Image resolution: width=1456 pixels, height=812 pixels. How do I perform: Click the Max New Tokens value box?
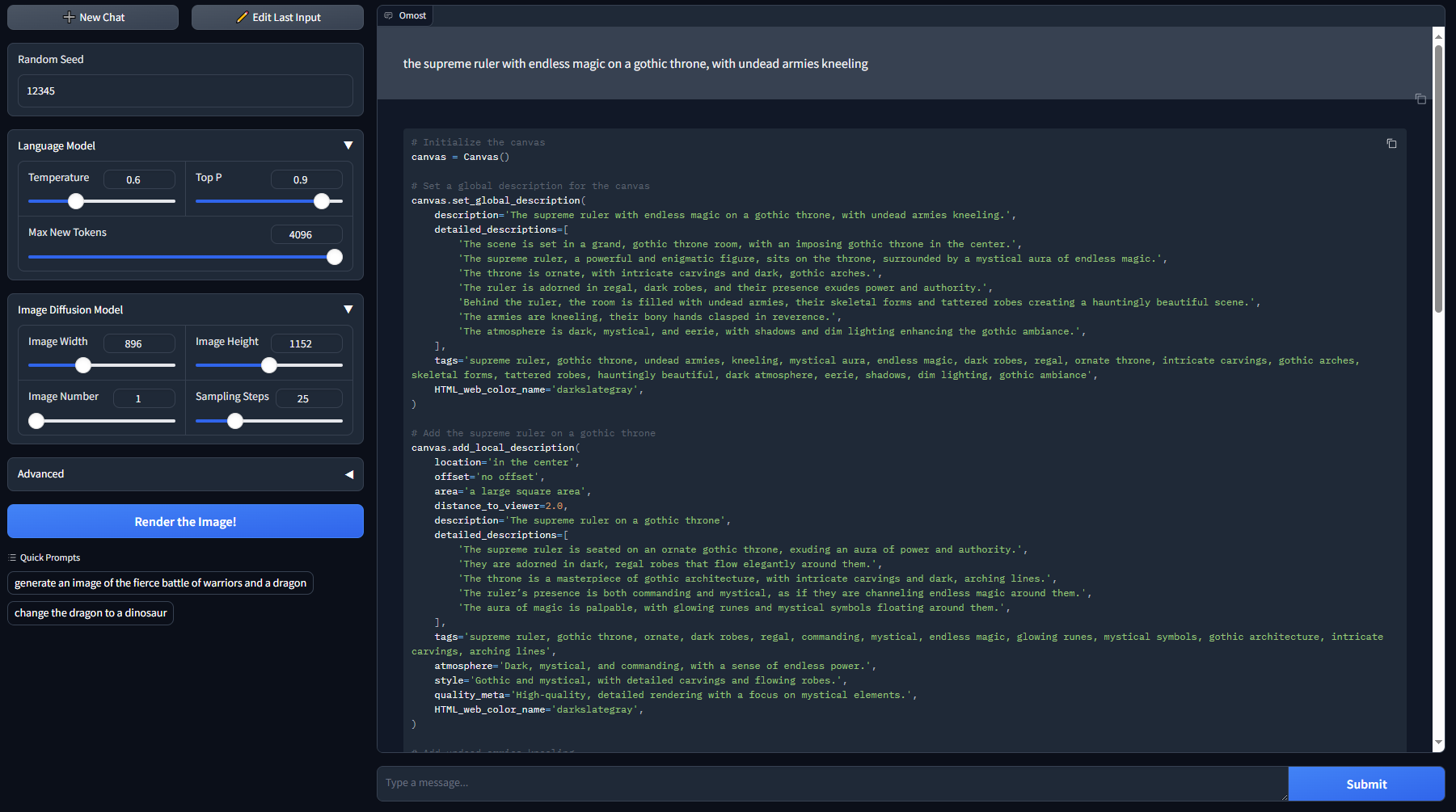tap(306, 234)
